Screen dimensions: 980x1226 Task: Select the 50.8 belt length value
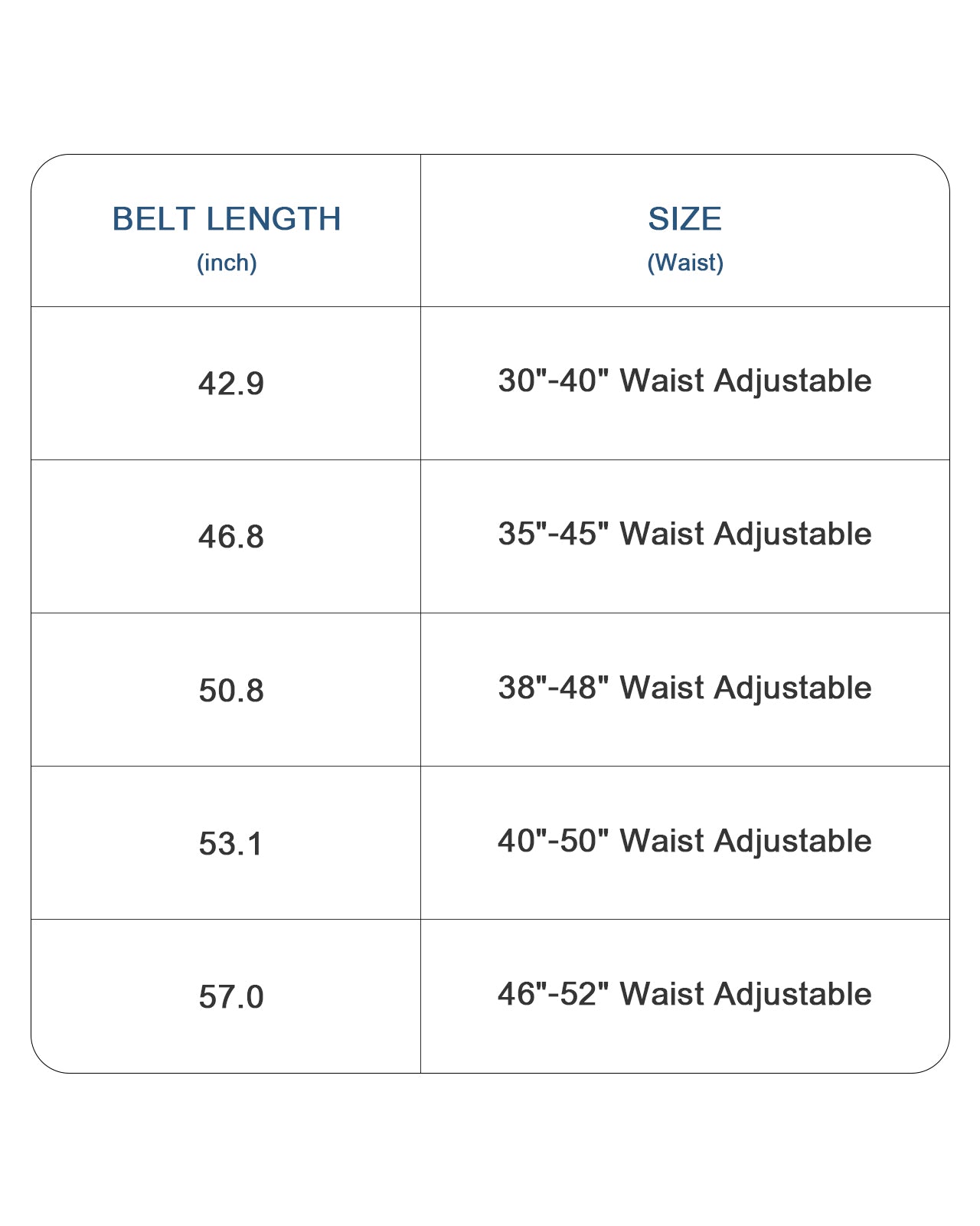click(x=230, y=691)
